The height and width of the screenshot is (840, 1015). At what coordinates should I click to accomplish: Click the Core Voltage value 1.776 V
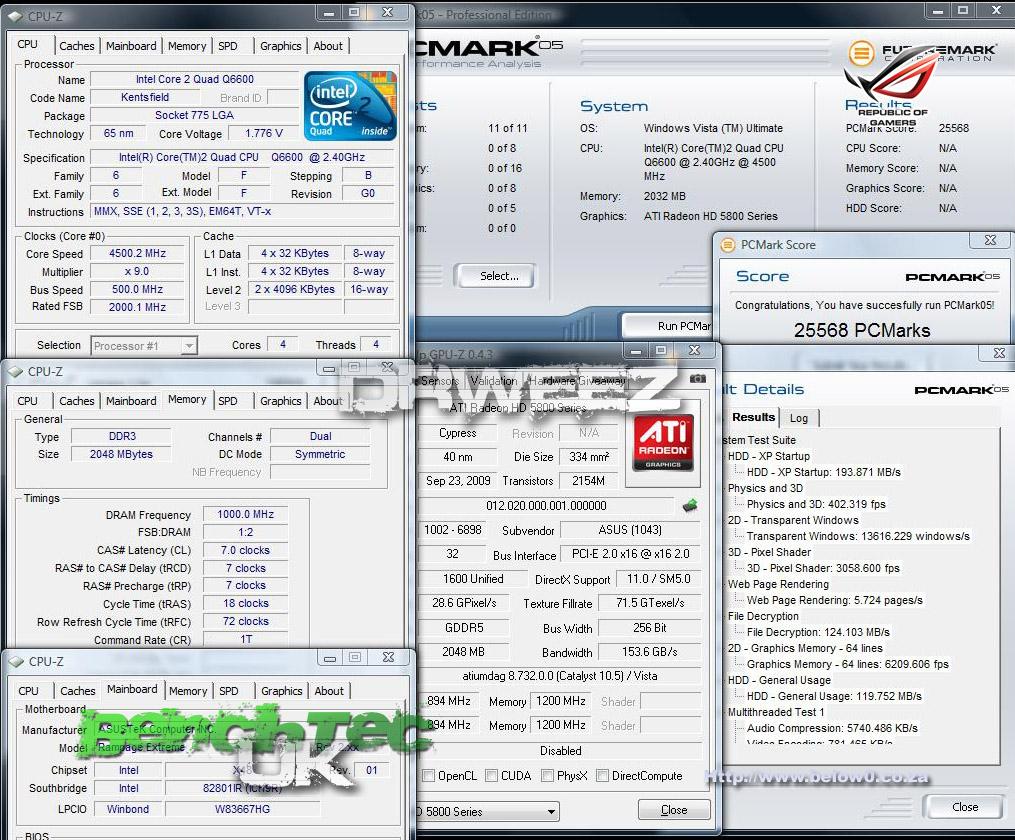click(263, 133)
